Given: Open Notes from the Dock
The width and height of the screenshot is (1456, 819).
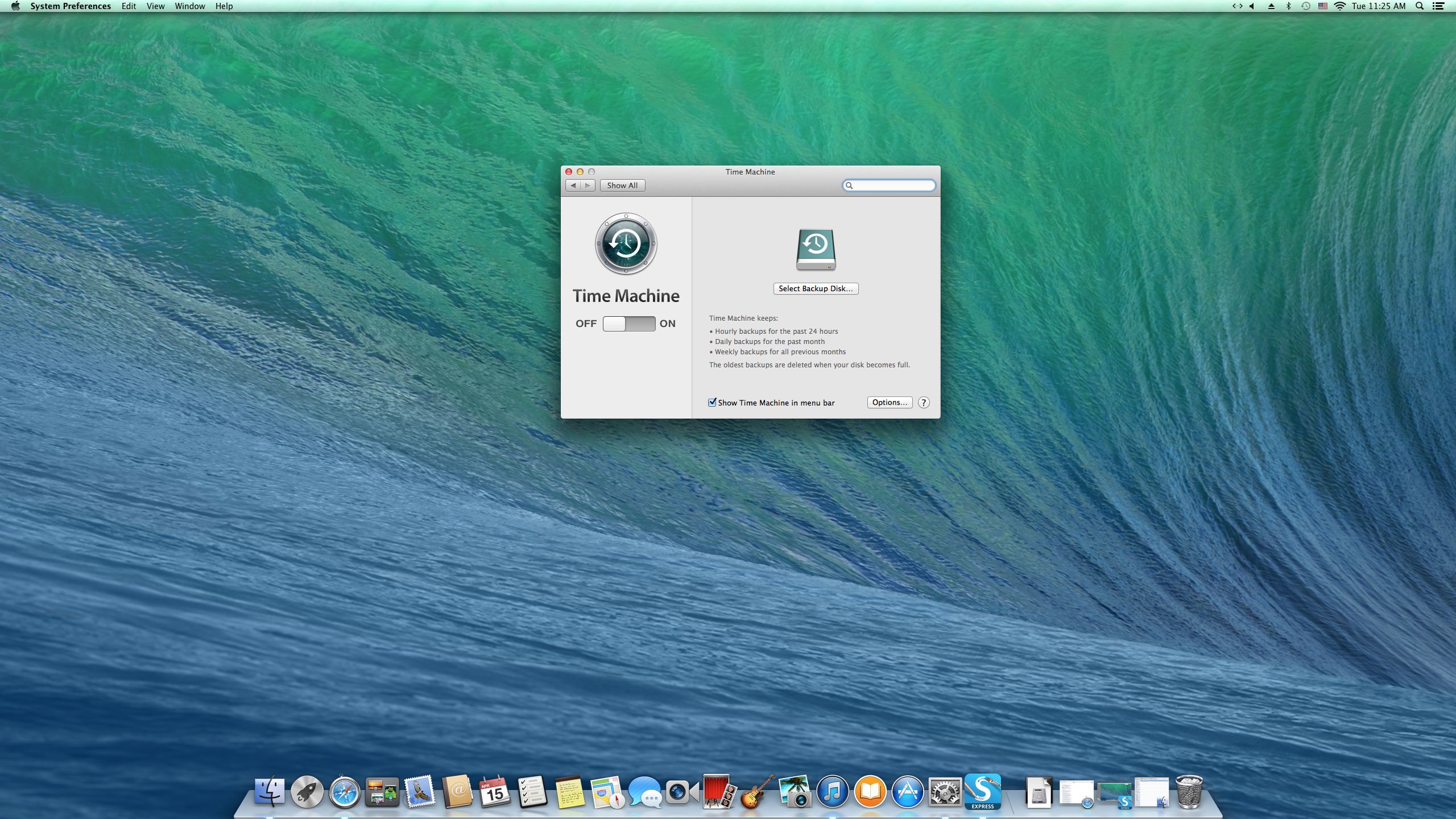Looking at the screenshot, I should click(570, 792).
